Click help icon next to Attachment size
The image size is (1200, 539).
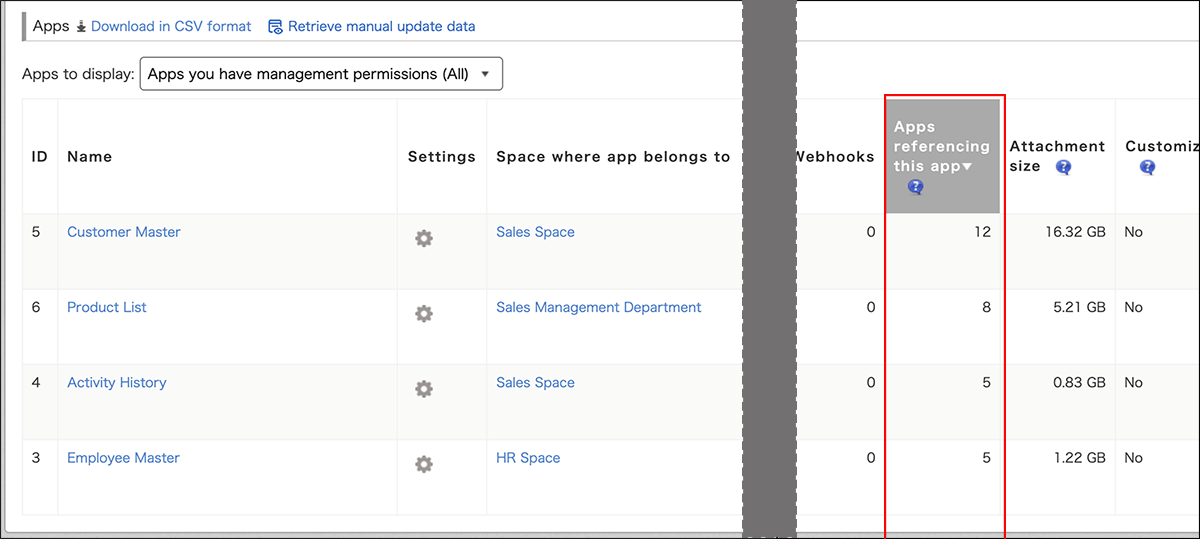pyautogui.click(x=1063, y=167)
